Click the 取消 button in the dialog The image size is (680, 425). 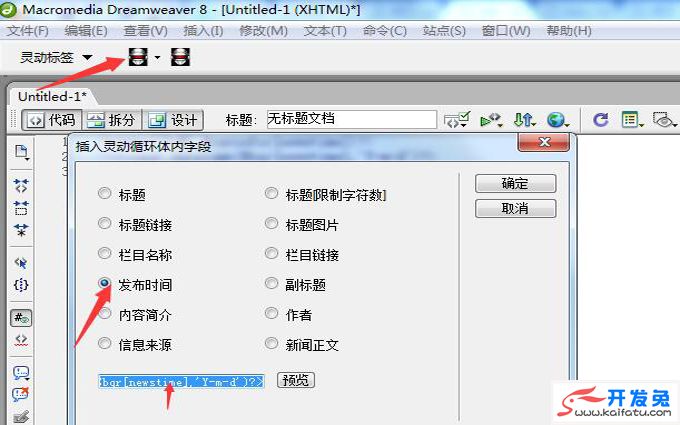tap(515, 209)
